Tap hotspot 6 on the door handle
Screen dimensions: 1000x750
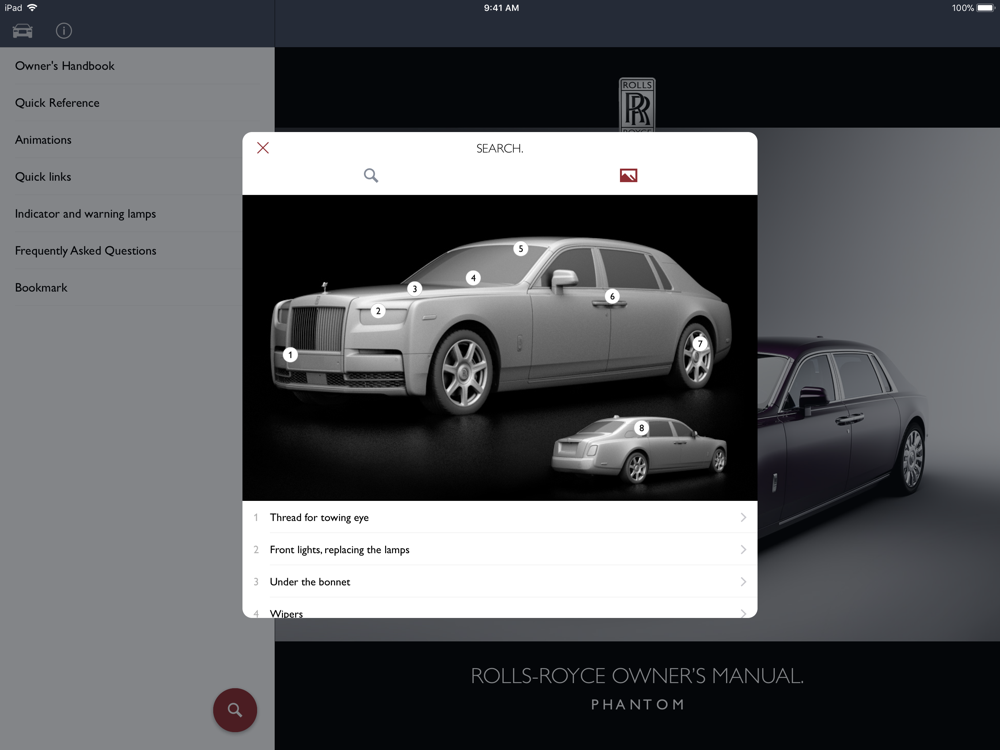612,297
